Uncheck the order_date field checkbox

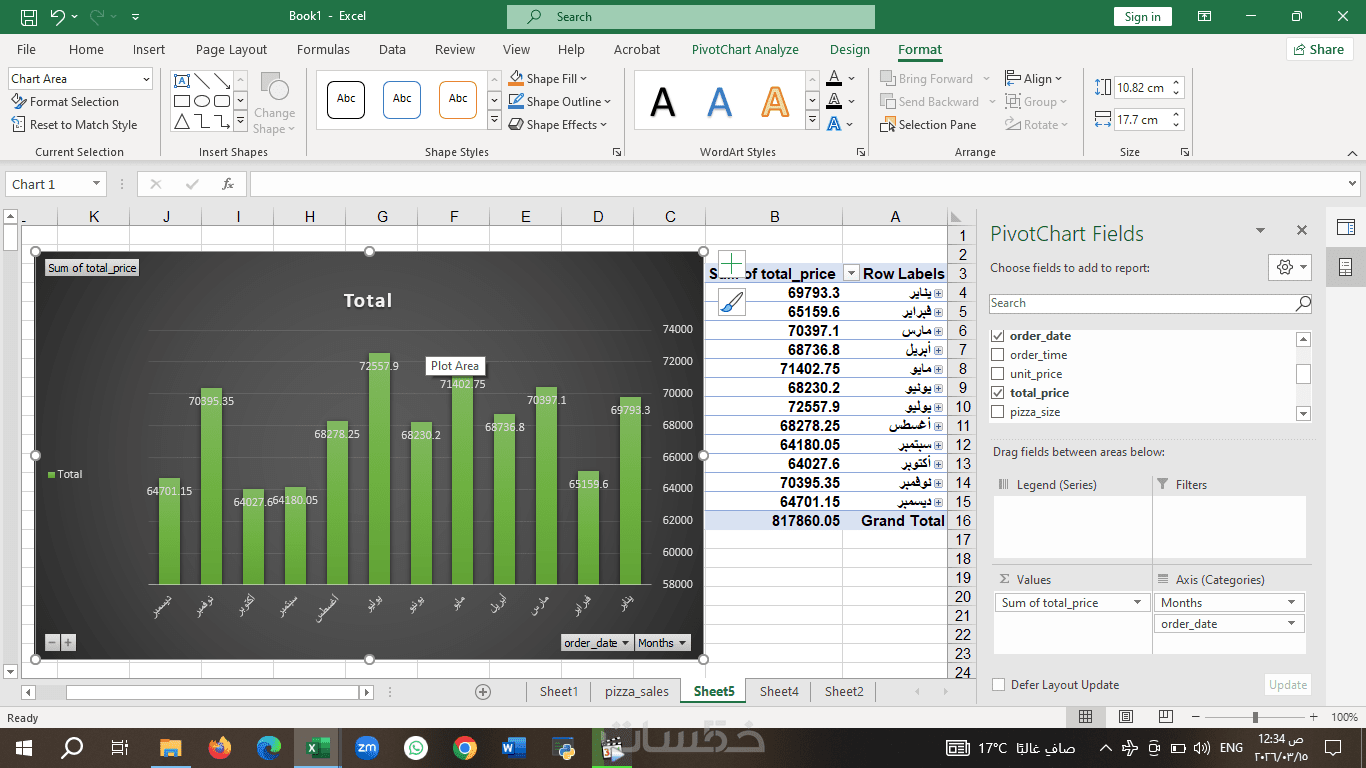coord(997,336)
